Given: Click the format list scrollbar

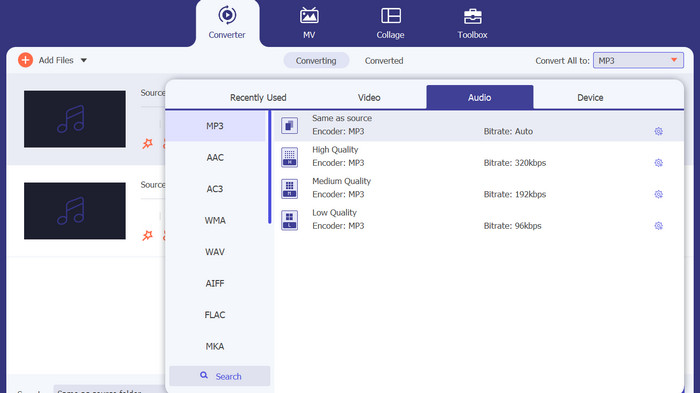Looking at the screenshot, I should pos(270,167).
